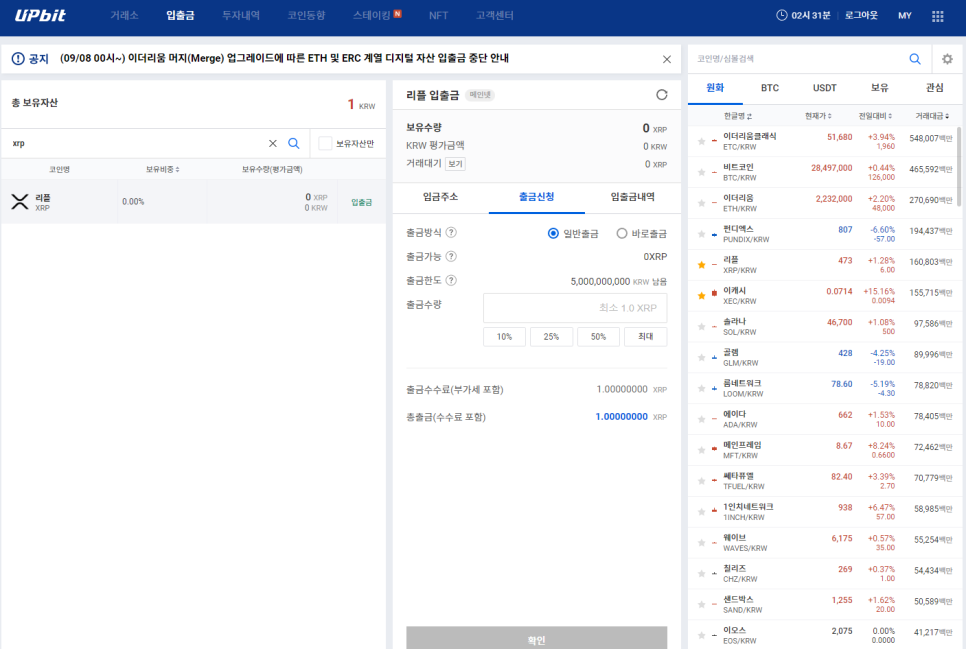
Task: Check the 보유자산만 checkbox
Action: click(x=325, y=144)
